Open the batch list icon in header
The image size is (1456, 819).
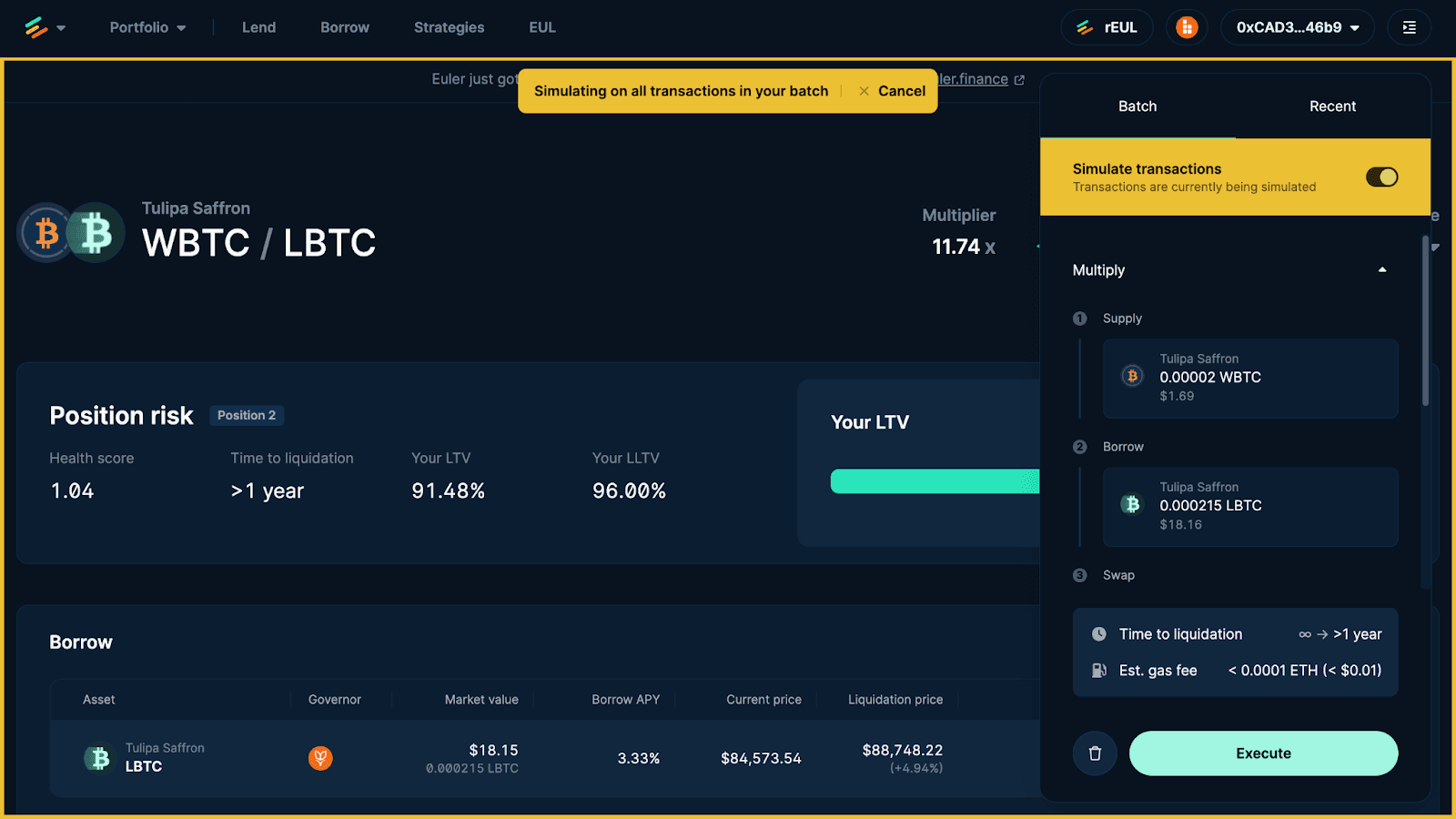click(x=1409, y=27)
